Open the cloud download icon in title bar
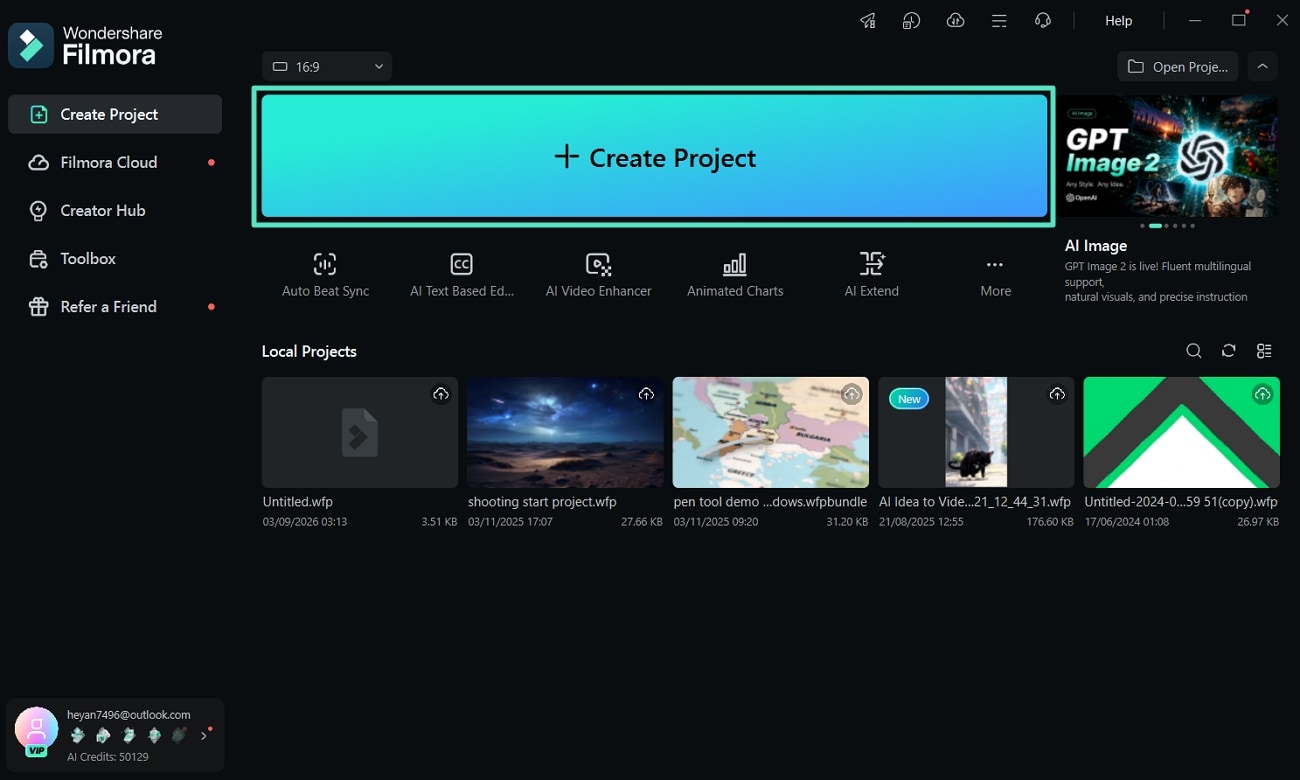Viewport: 1300px width, 780px height. pyautogui.click(x=955, y=21)
